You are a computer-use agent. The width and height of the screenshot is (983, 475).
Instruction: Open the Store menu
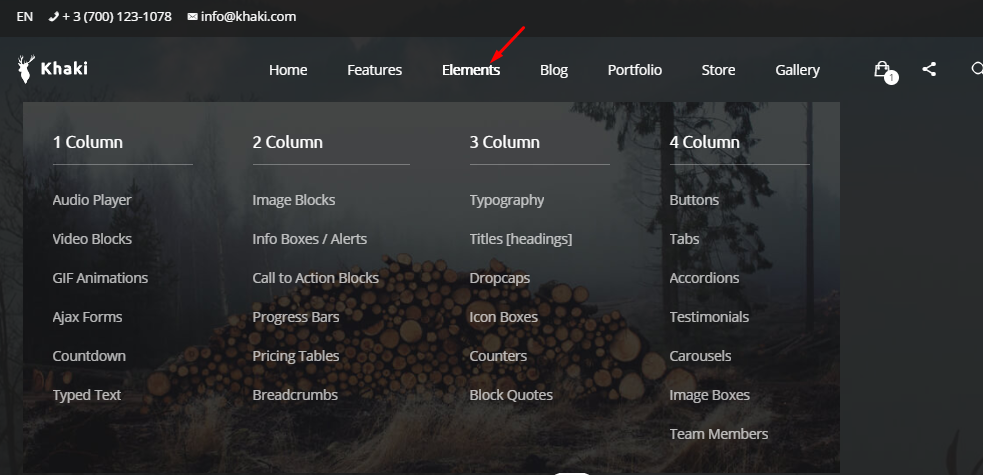(718, 70)
